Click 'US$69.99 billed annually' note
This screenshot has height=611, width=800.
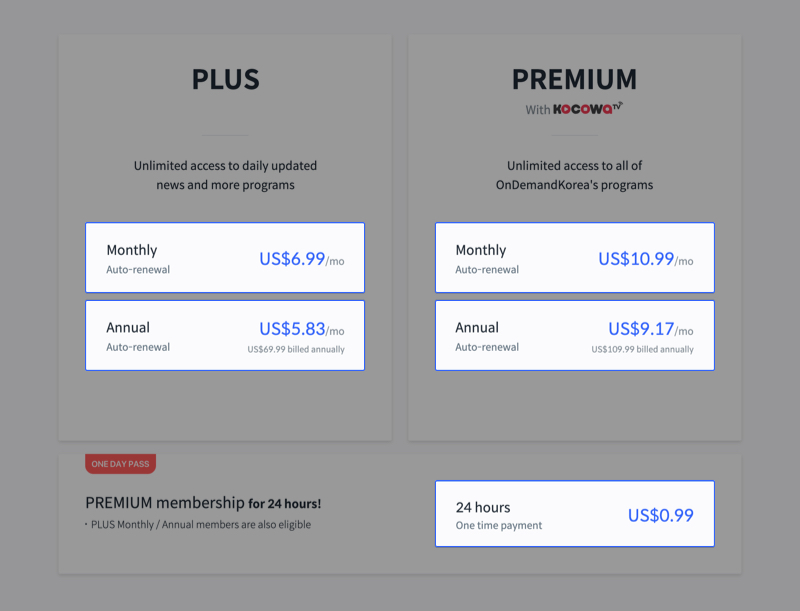[x=296, y=349]
